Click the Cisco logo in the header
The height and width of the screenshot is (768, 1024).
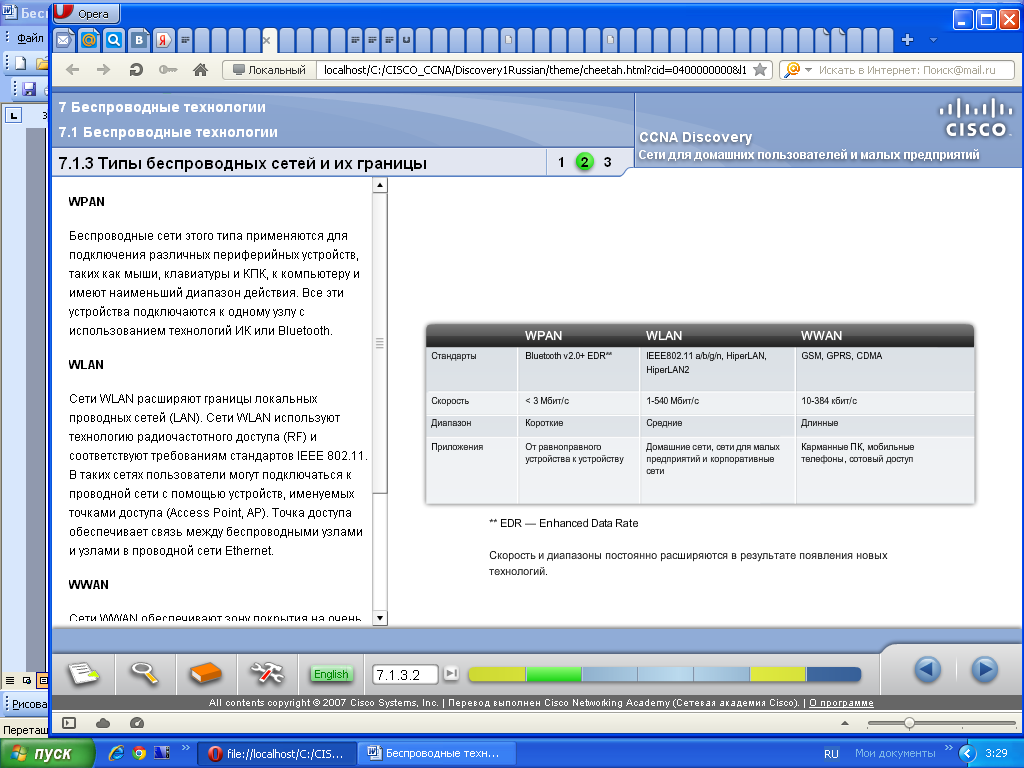click(976, 118)
